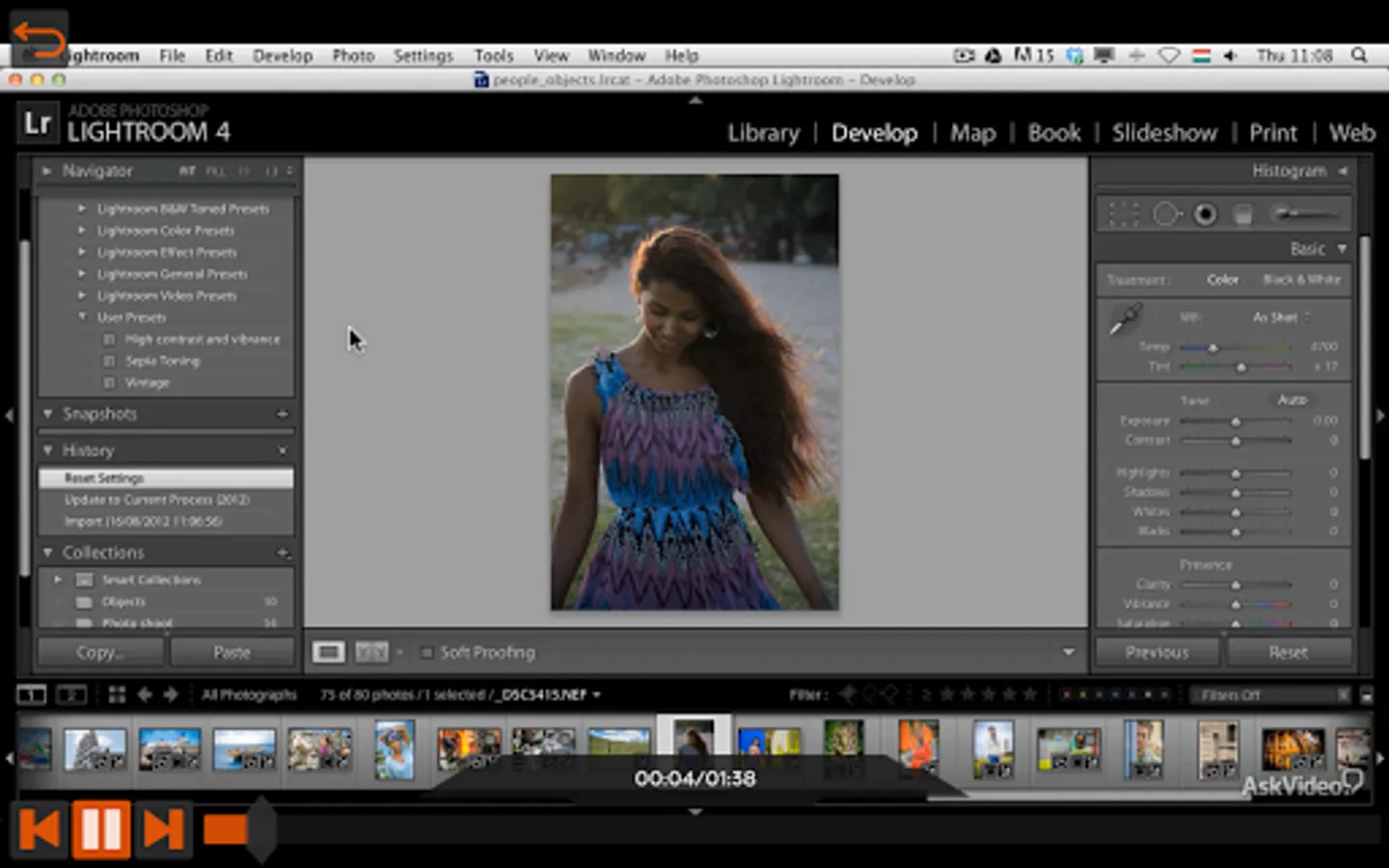Switch to the Library module
Screen dimensions: 1389x868
tap(763, 133)
